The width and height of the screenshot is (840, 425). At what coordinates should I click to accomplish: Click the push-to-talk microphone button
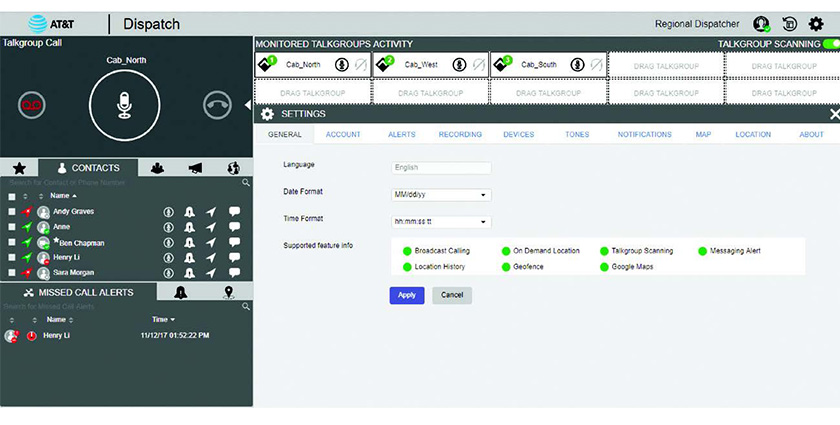124,105
